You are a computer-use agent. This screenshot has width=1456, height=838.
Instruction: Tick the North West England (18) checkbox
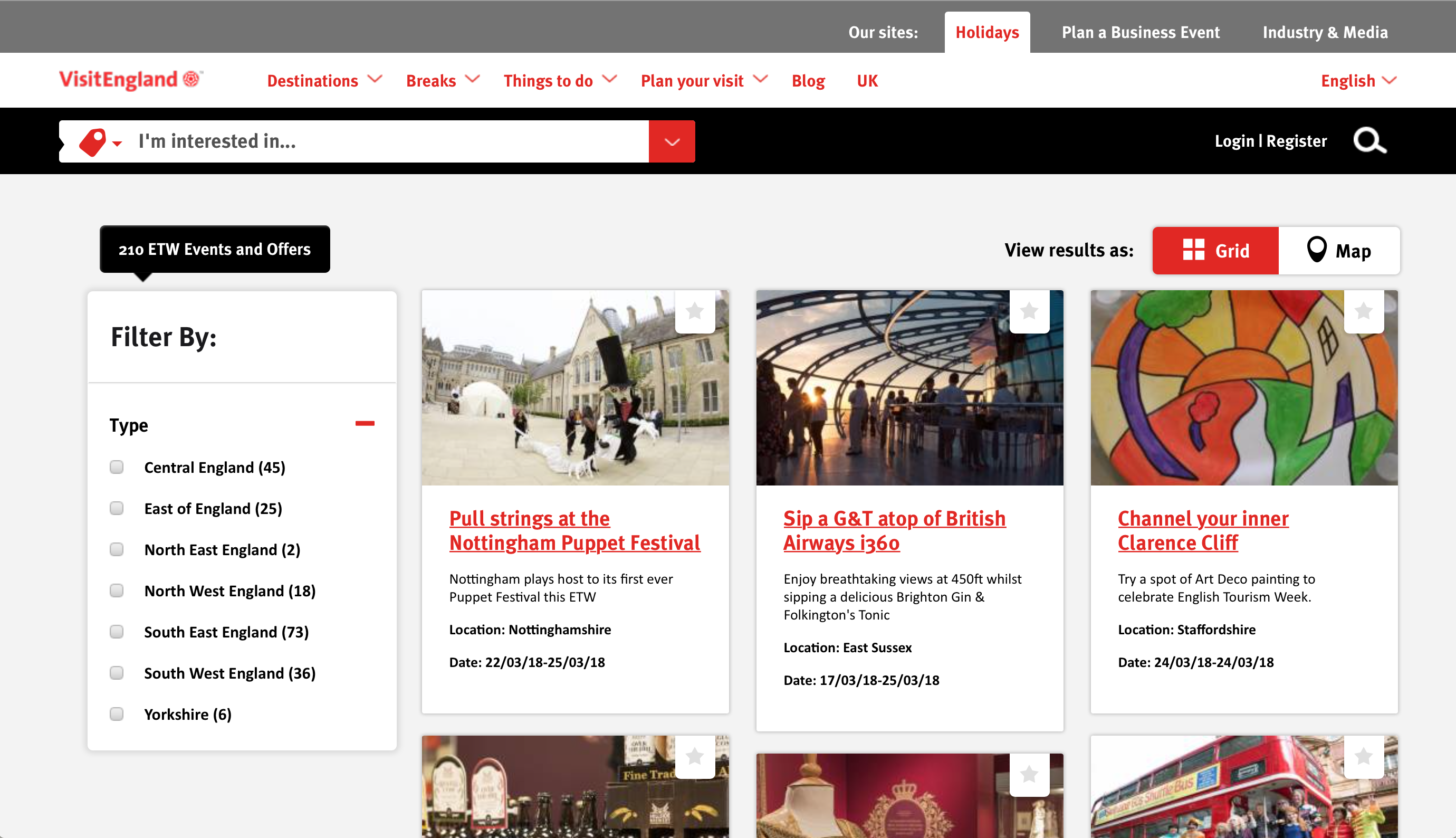(117, 591)
